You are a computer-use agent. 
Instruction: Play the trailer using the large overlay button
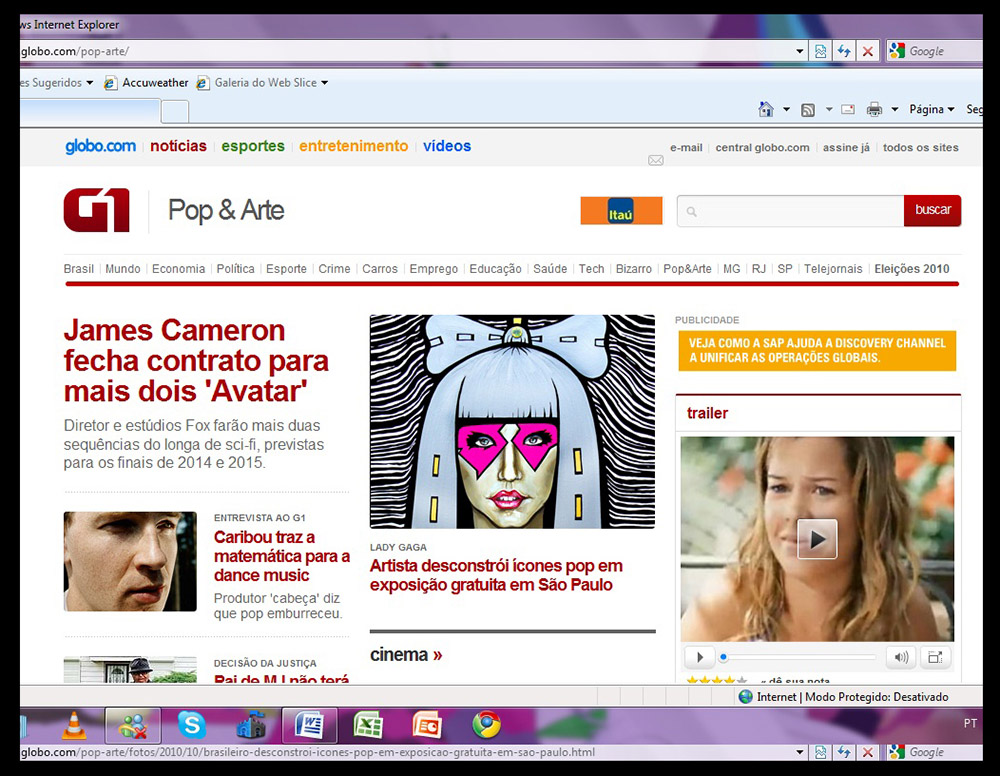click(x=817, y=539)
